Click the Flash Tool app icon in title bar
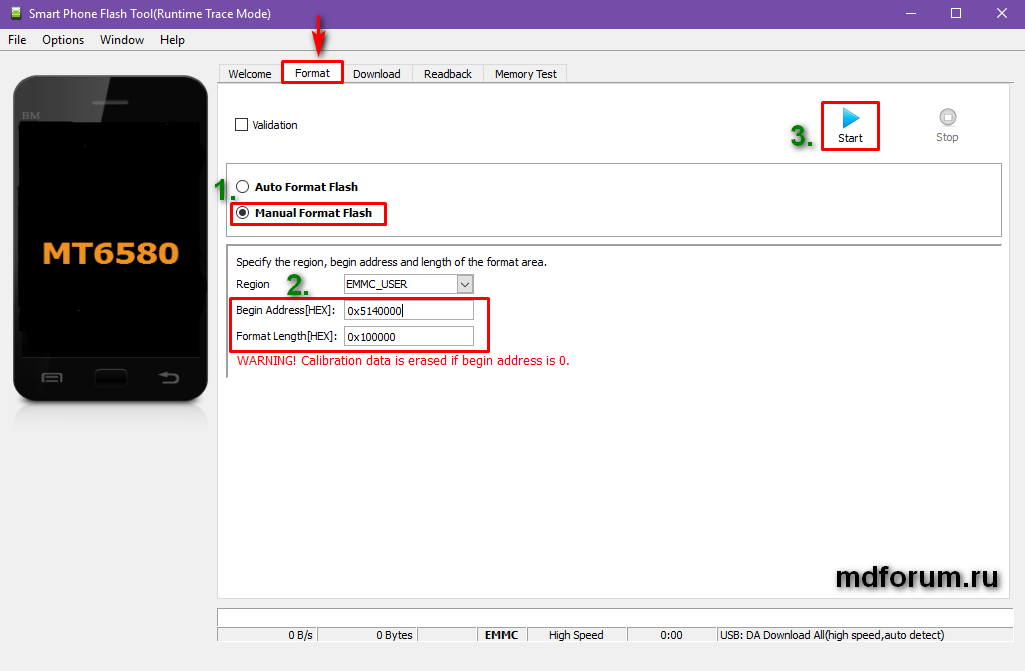The image size is (1025, 671). [x=16, y=13]
